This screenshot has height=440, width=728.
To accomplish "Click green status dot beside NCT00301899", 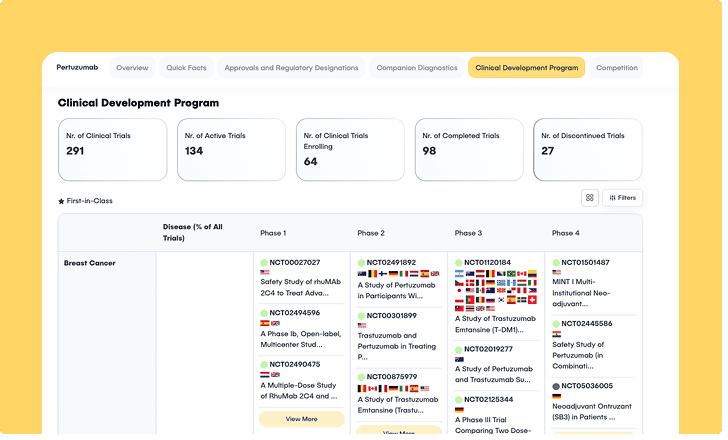I will pos(361,316).
